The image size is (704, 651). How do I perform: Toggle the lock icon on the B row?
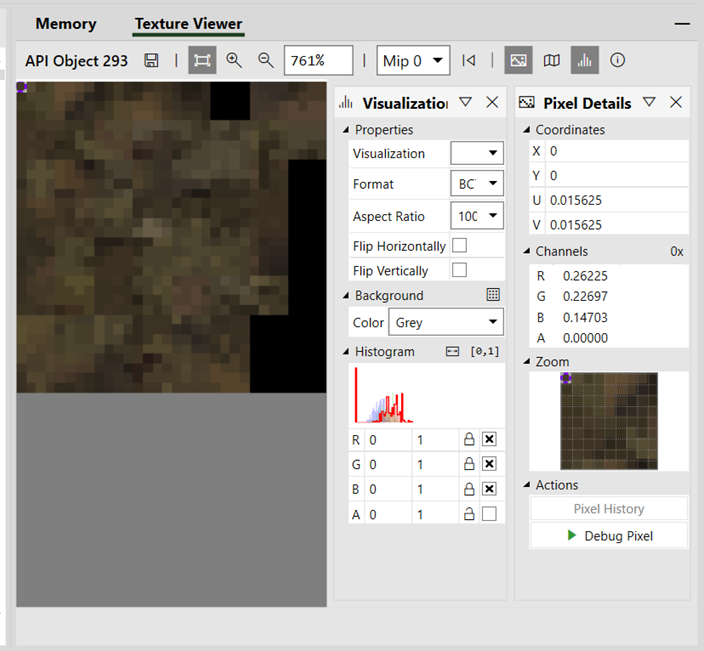[x=469, y=488]
